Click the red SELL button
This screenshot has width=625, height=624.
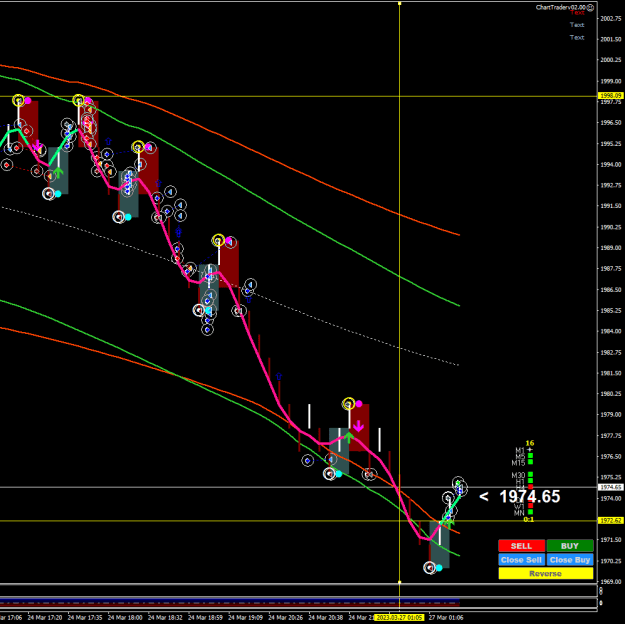click(521, 545)
